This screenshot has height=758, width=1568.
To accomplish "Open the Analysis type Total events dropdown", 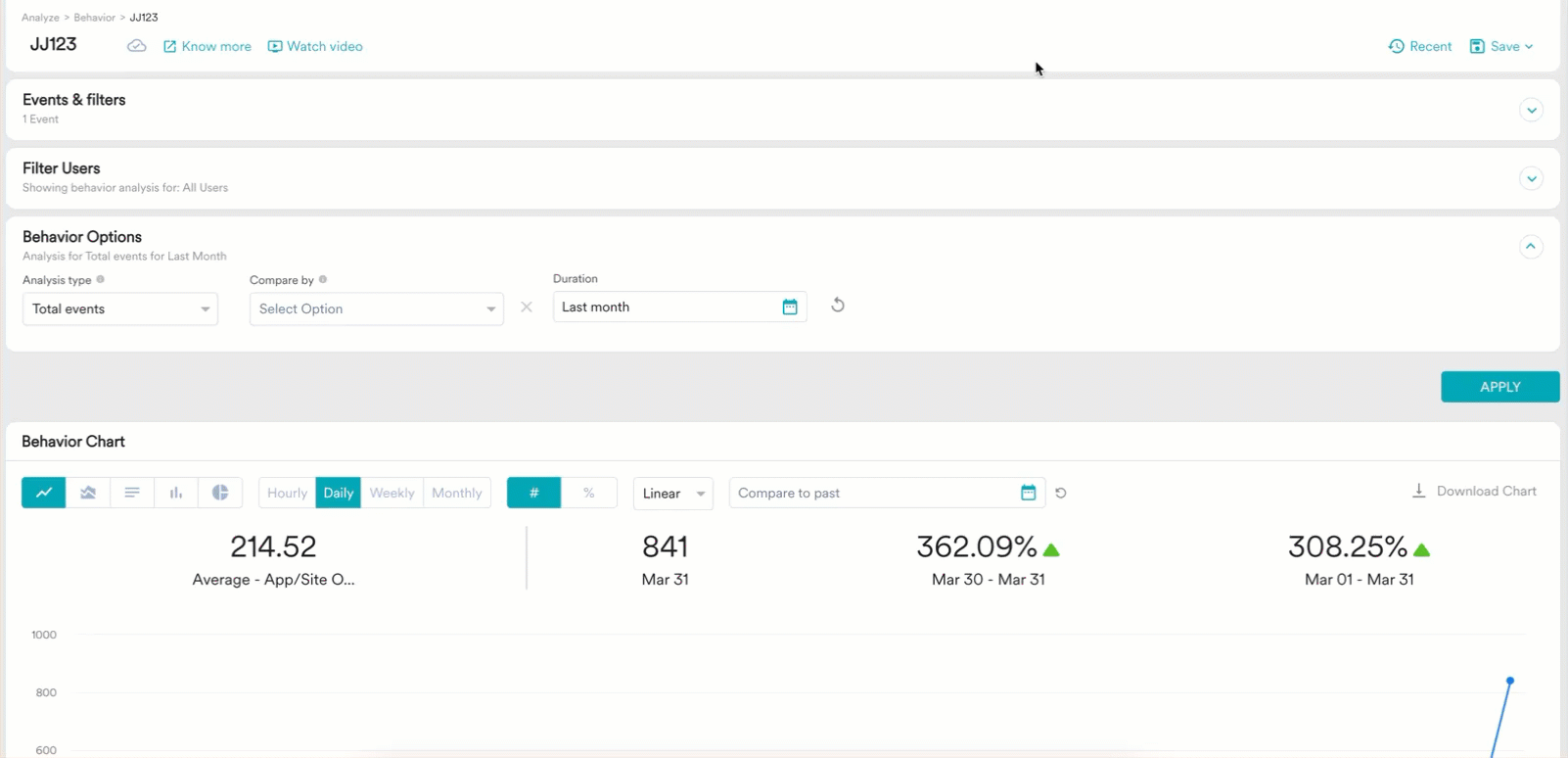I will (120, 308).
